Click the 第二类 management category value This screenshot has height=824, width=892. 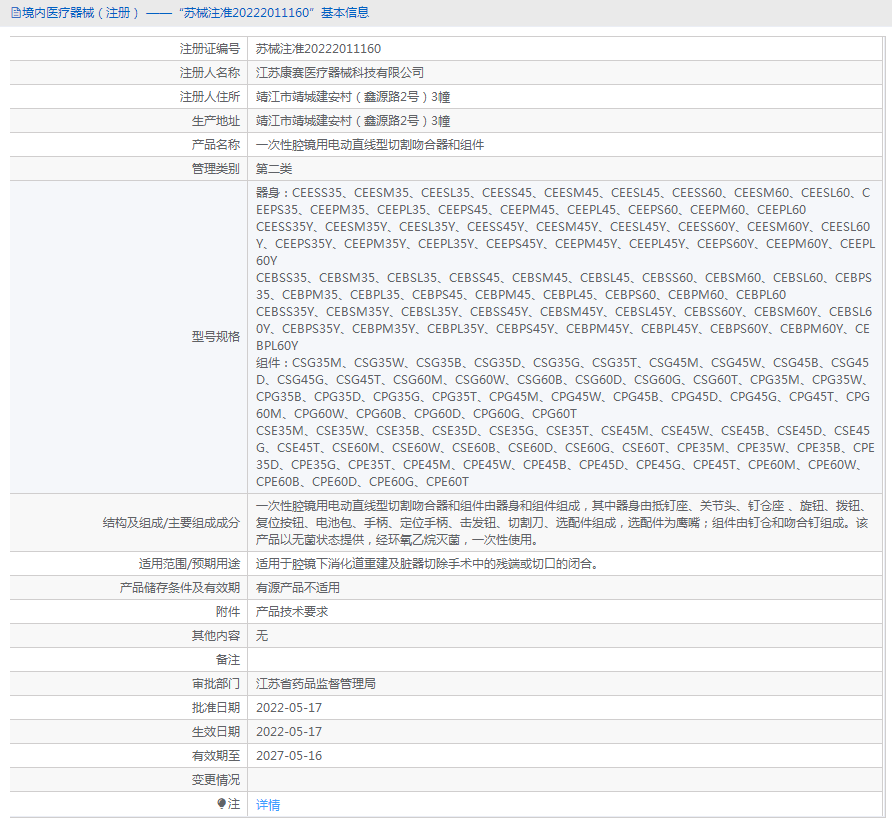point(274,168)
